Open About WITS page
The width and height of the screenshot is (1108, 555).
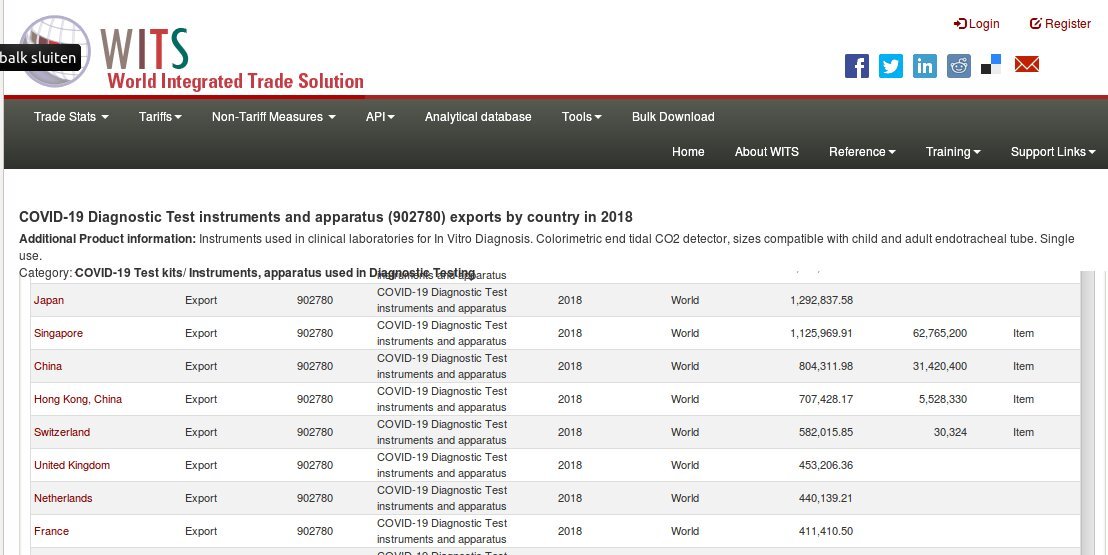click(x=767, y=151)
